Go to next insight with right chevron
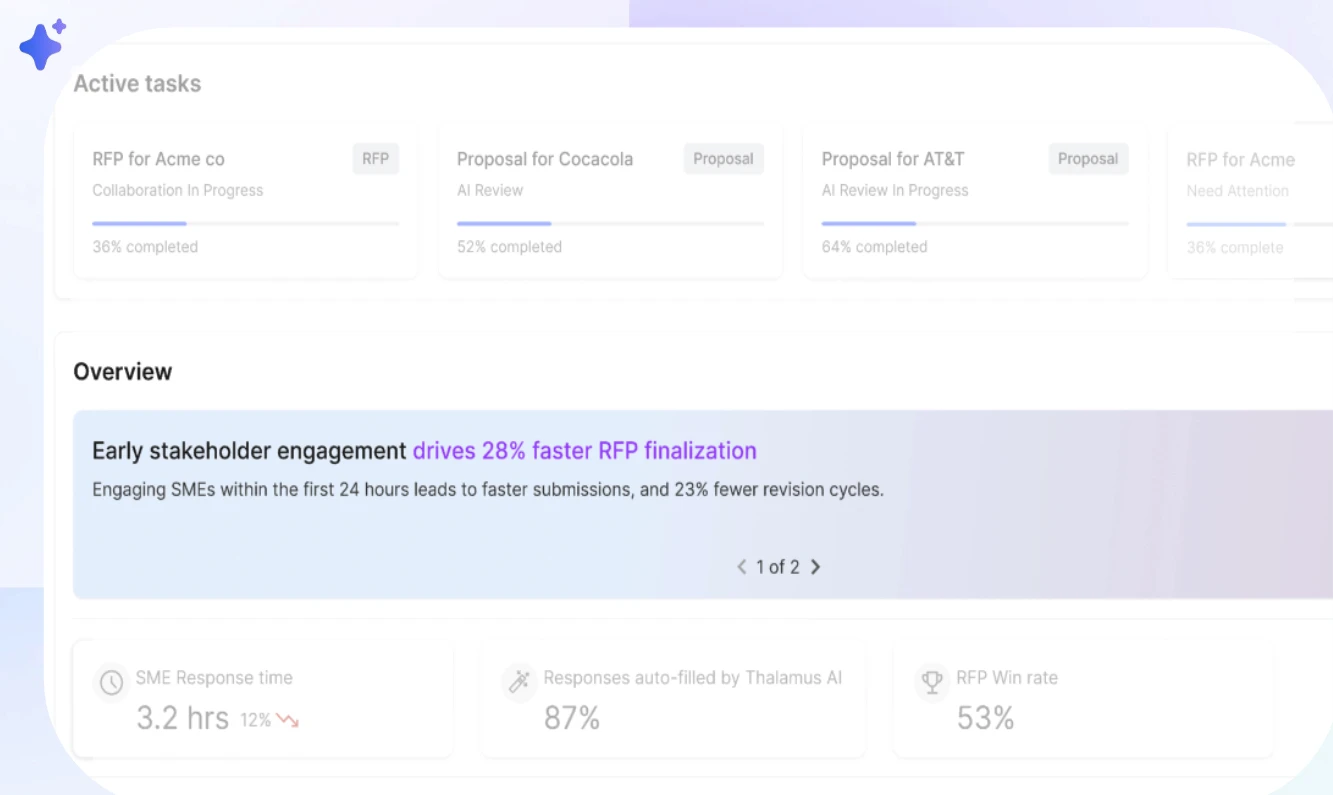The height and width of the screenshot is (795, 1333). click(815, 567)
